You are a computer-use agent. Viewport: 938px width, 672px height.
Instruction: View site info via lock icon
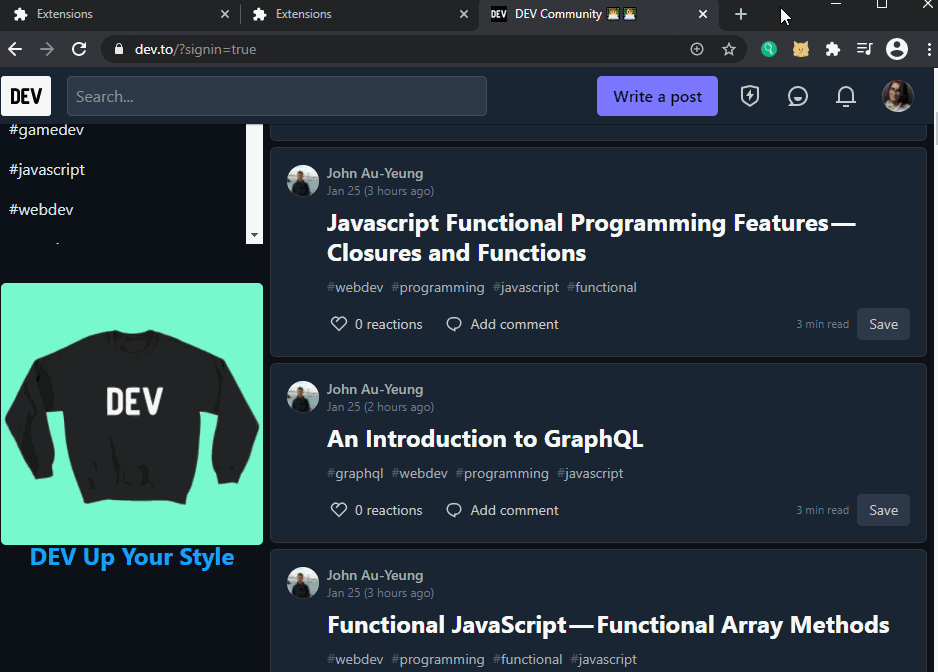118,49
